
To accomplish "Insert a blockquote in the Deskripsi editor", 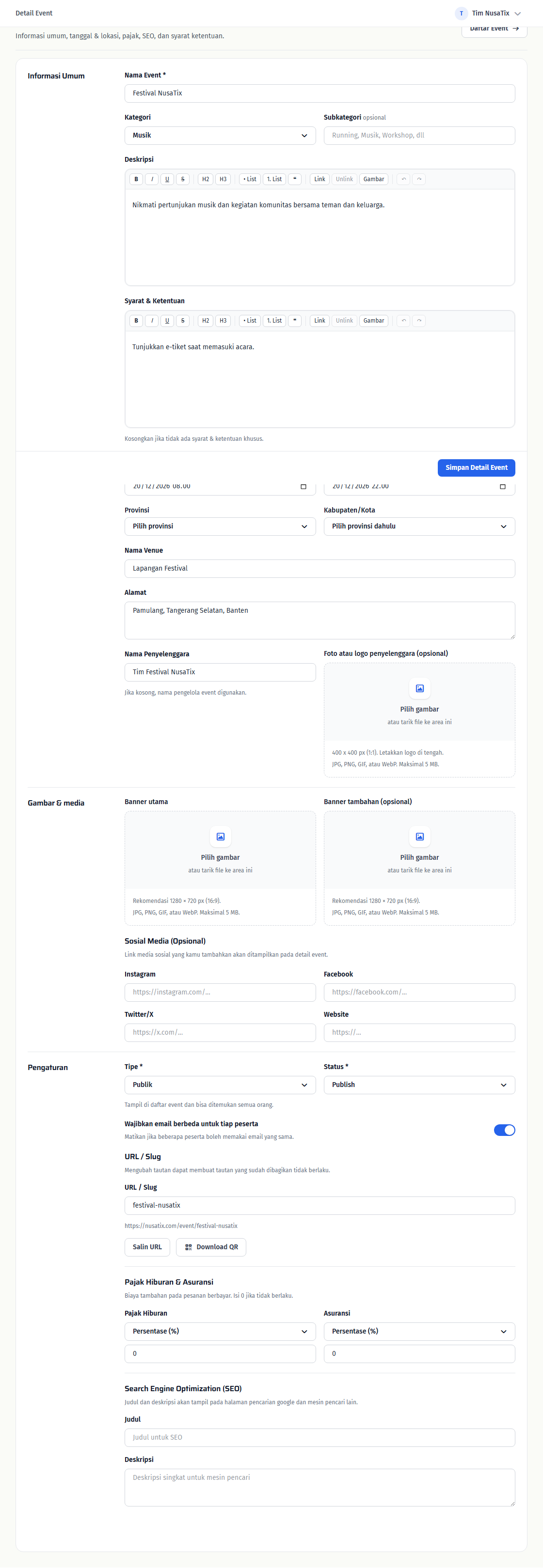I will point(294,179).
